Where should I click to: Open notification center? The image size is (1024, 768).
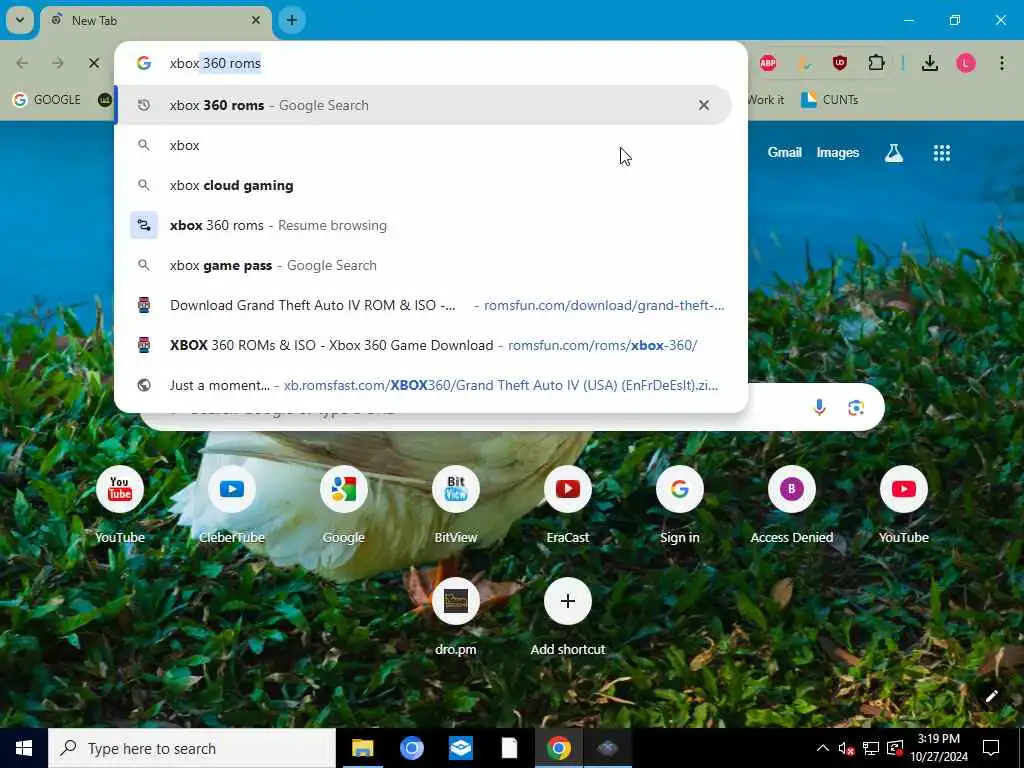(x=991, y=748)
